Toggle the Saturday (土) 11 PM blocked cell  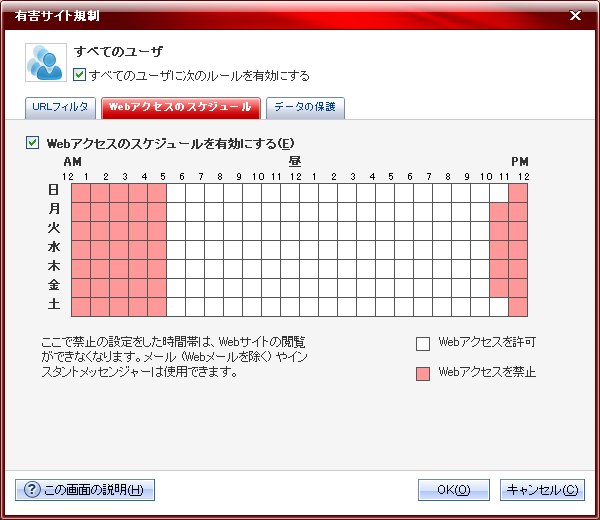coord(518,307)
